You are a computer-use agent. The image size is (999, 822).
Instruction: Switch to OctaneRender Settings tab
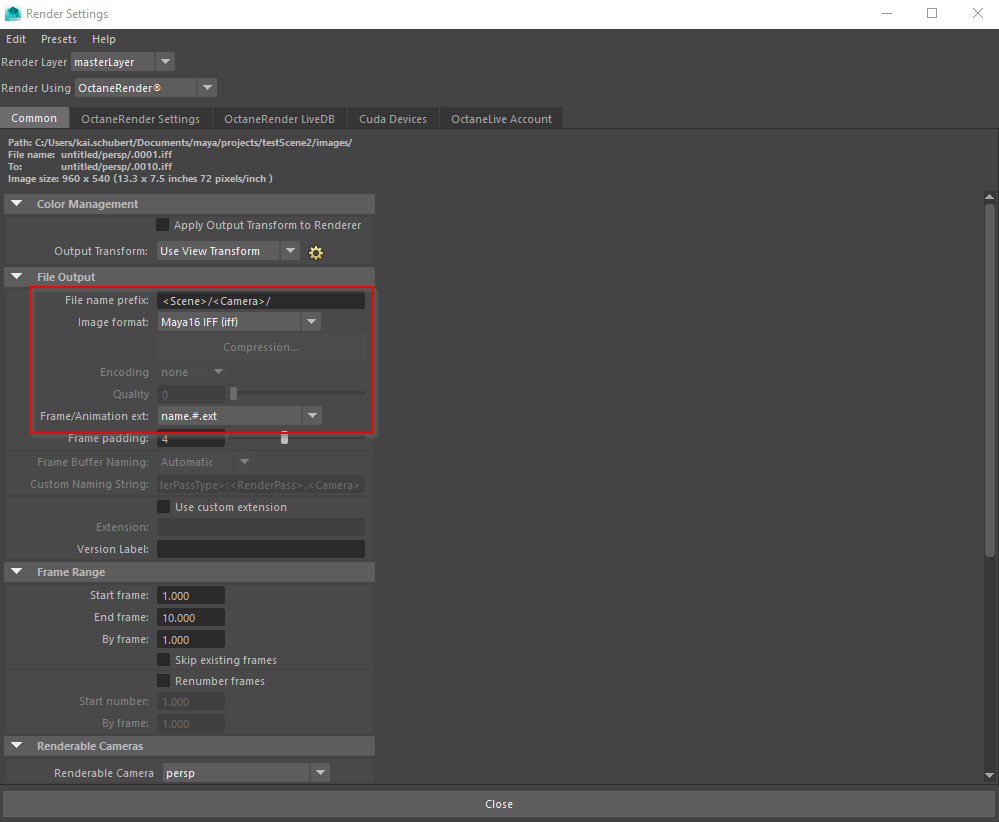point(140,119)
